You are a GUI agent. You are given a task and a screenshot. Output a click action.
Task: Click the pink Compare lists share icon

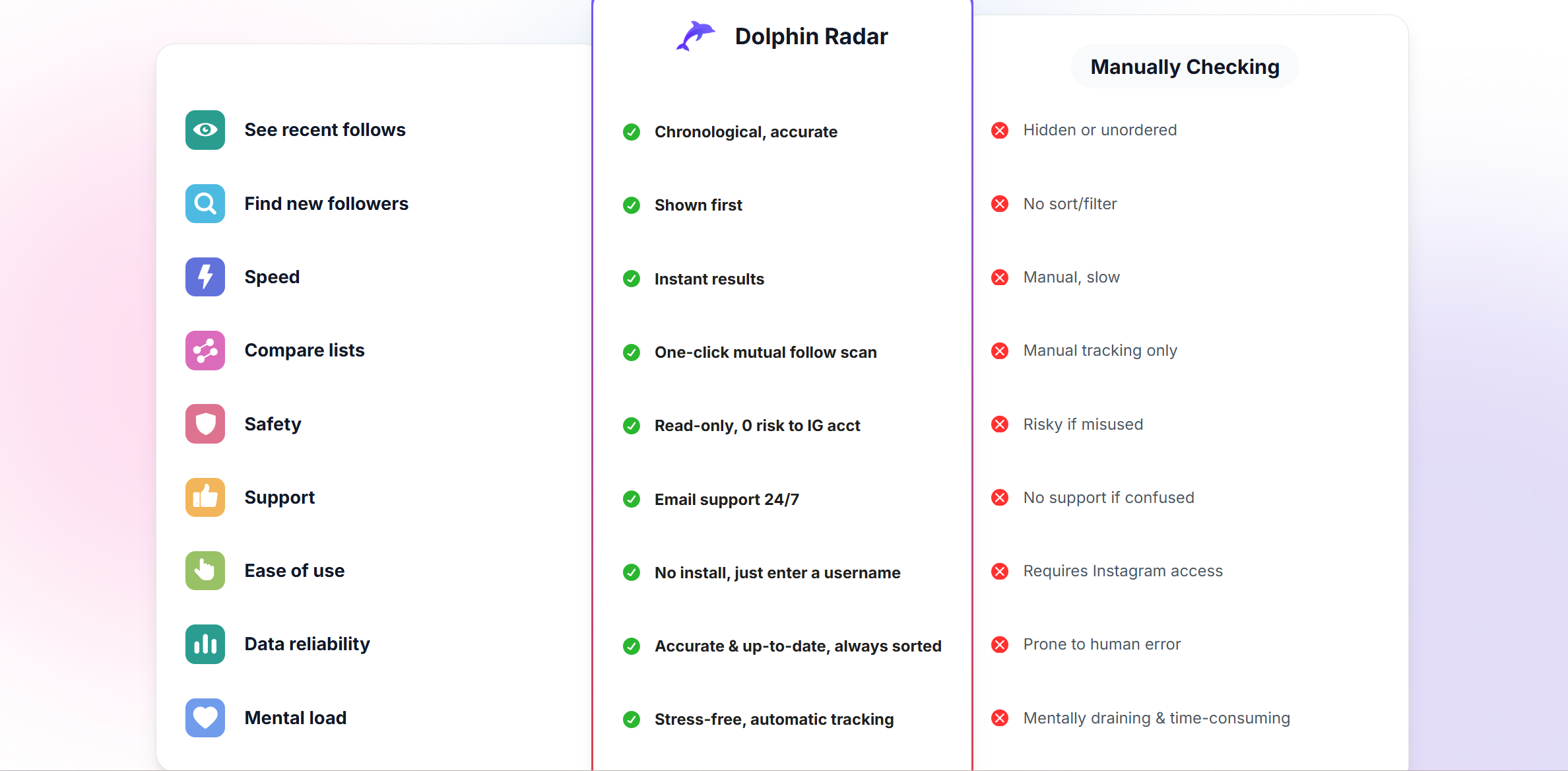pos(205,351)
